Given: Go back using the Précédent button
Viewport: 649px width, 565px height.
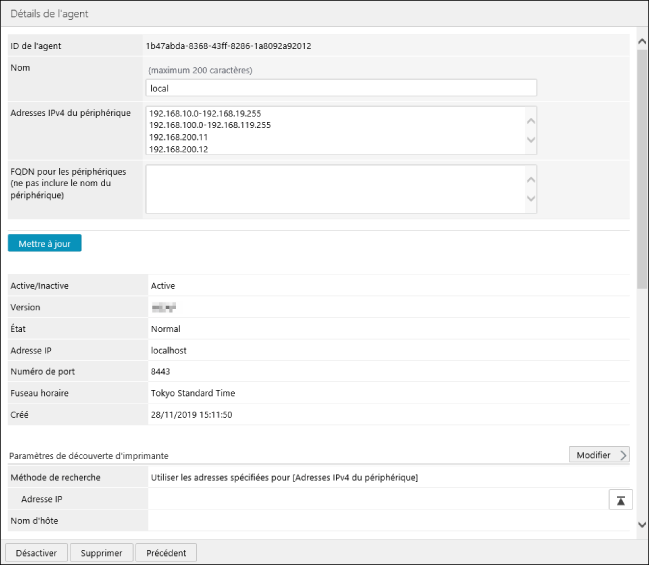Looking at the screenshot, I should [166, 552].
